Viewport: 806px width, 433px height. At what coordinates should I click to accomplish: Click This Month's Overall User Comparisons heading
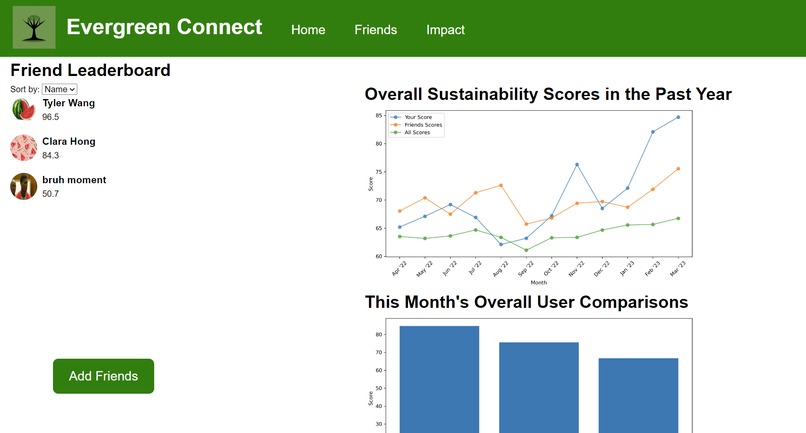(x=526, y=302)
